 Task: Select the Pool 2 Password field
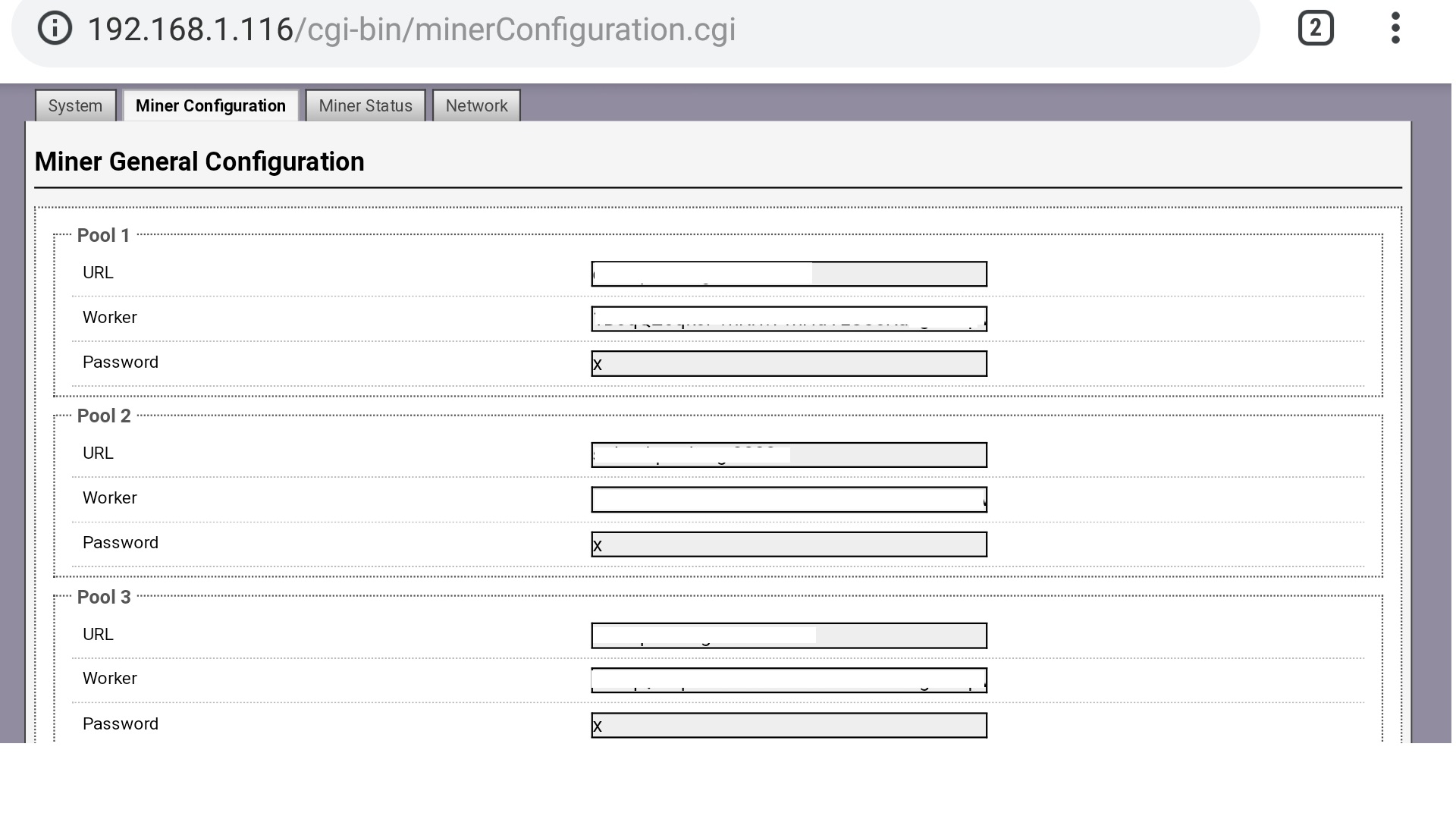click(x=789, y=544)
